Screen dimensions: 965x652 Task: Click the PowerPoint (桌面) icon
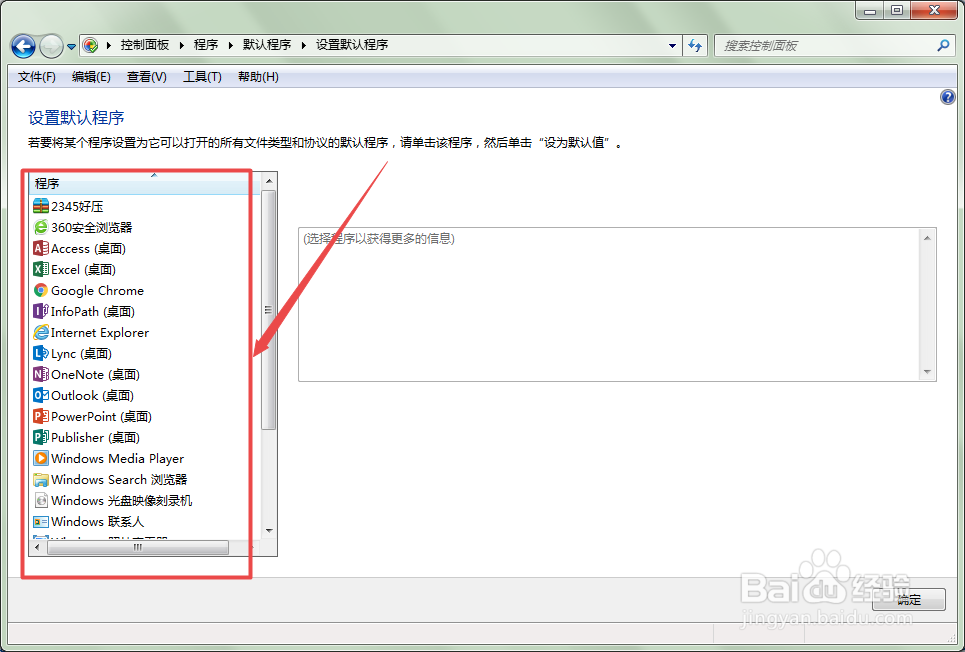(41, 416)
